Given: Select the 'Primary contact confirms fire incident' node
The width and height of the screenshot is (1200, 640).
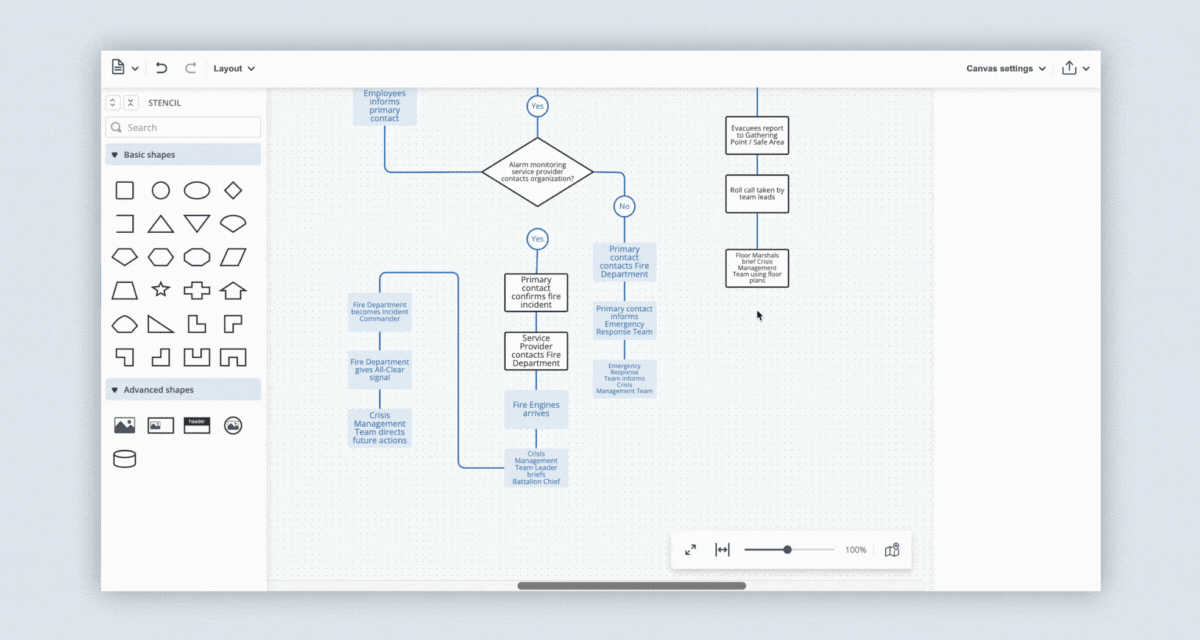Looking at the screenshot, I should (x=536, y=292).
